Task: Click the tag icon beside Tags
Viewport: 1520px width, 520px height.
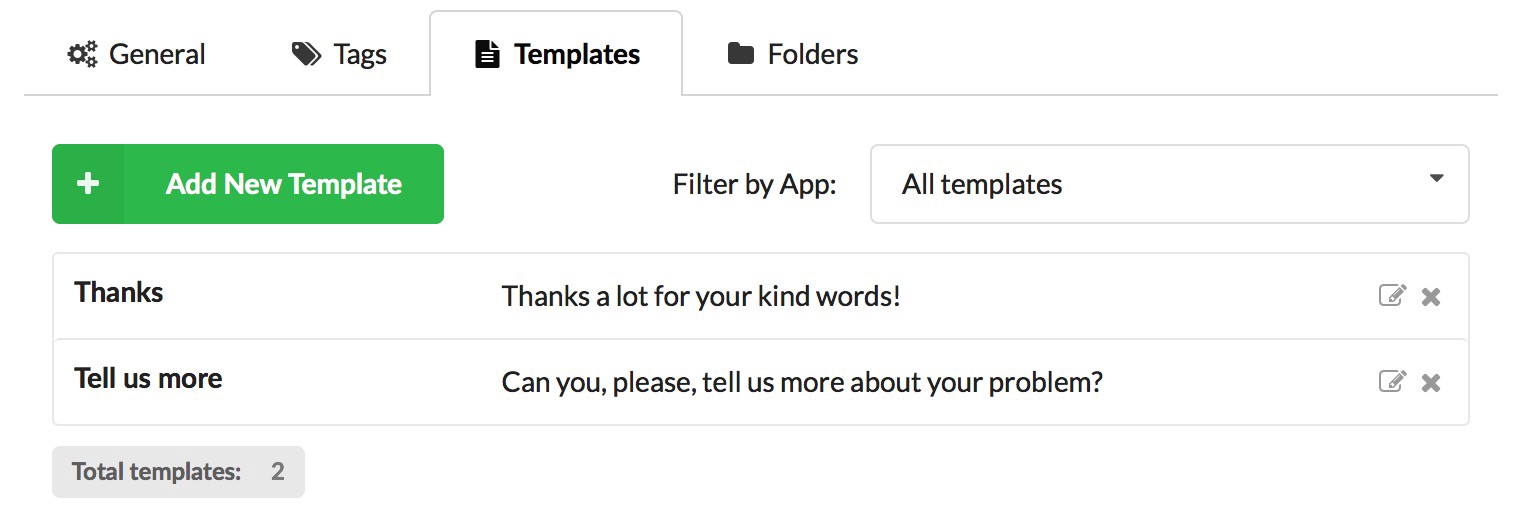Action: 306,54
